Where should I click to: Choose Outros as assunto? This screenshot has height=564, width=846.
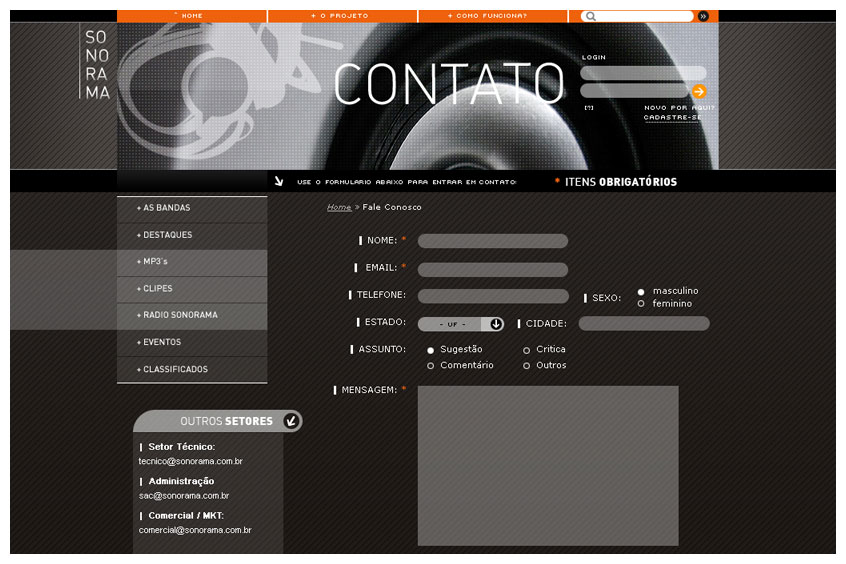[527, 366]
